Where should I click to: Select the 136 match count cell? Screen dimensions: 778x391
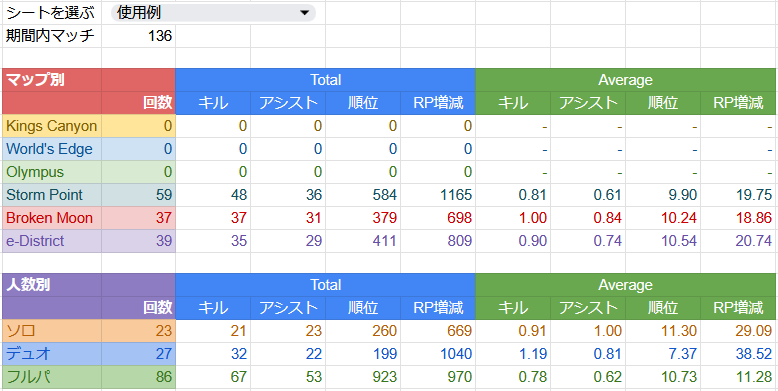click(138, 36)
